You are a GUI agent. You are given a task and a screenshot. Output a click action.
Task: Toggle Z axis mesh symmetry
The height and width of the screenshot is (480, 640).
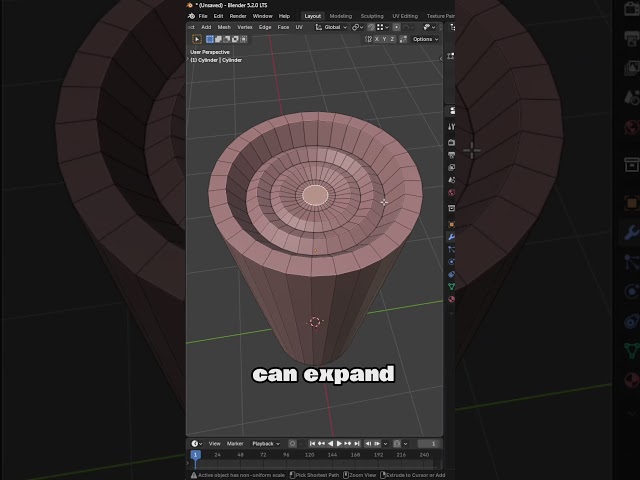coord(392,39)
